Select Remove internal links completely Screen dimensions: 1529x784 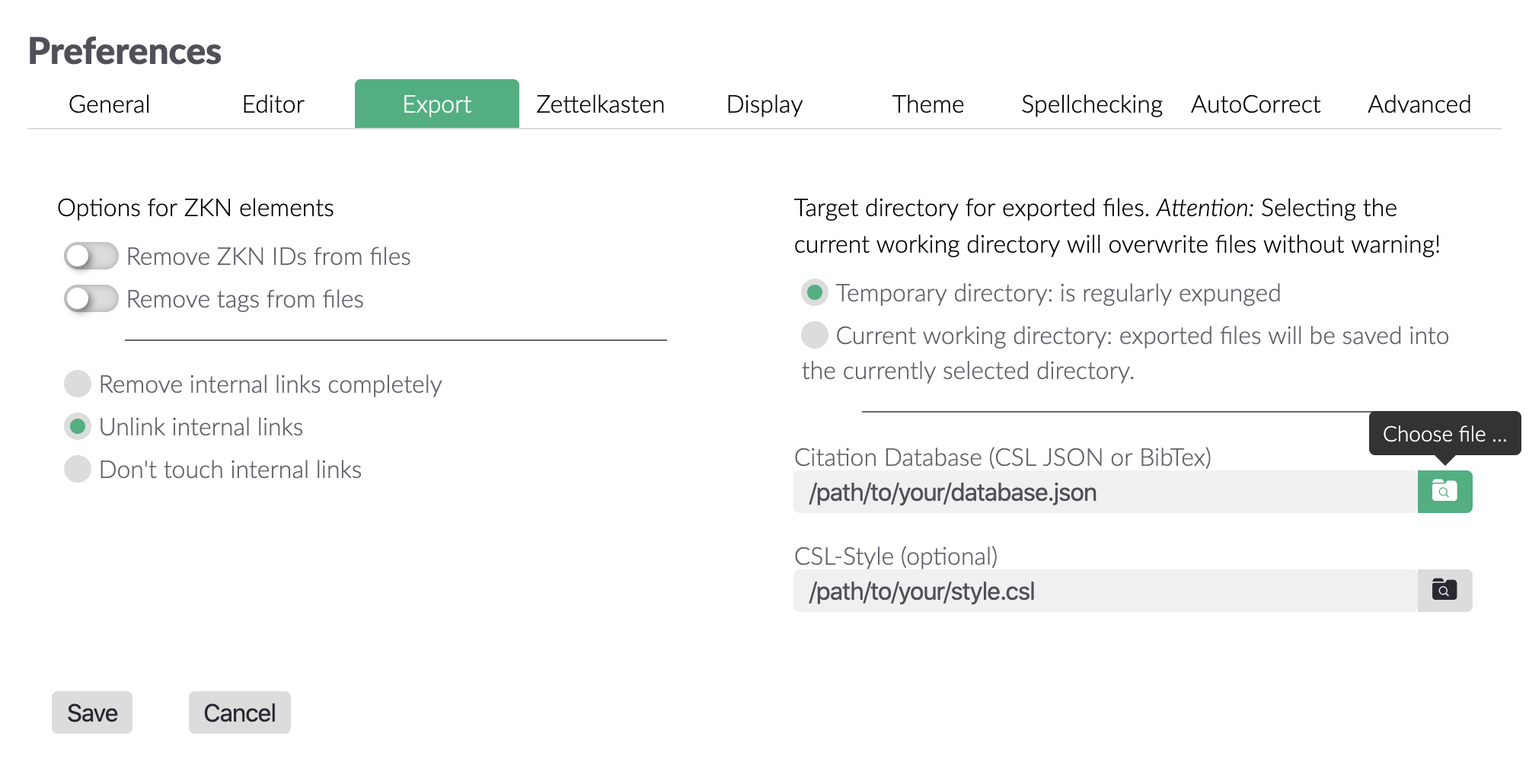77,384
